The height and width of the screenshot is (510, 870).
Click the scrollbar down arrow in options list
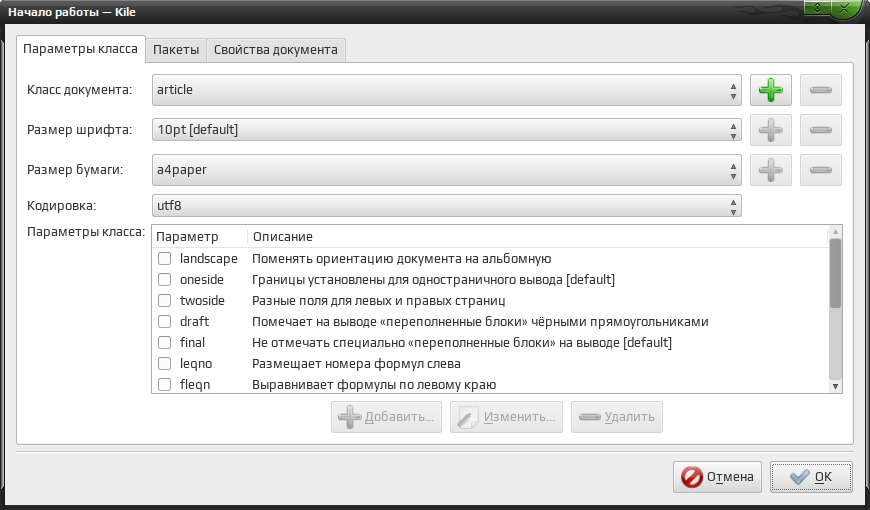(836, 387)
